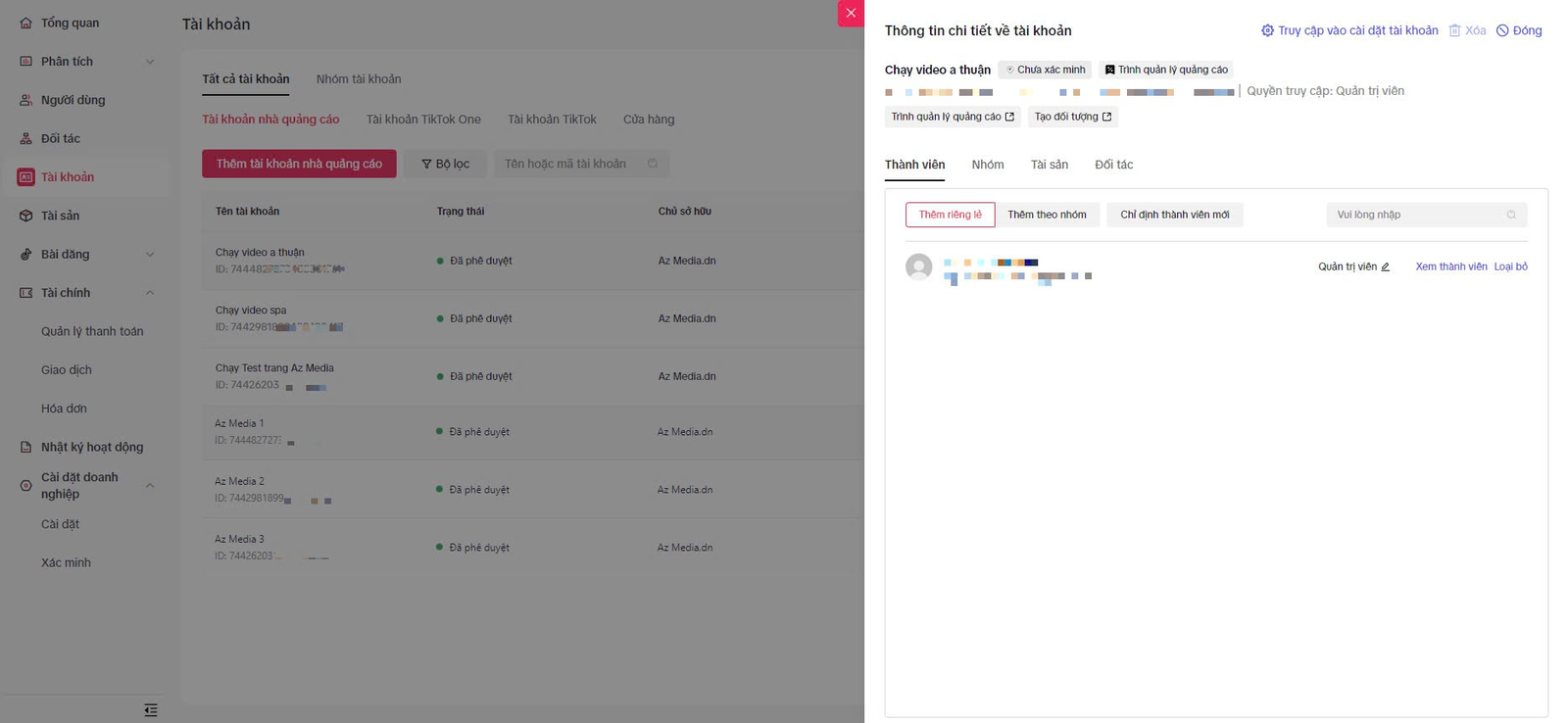Click the pencil icon beside Quản trị viên

[x=1385, y=267]
